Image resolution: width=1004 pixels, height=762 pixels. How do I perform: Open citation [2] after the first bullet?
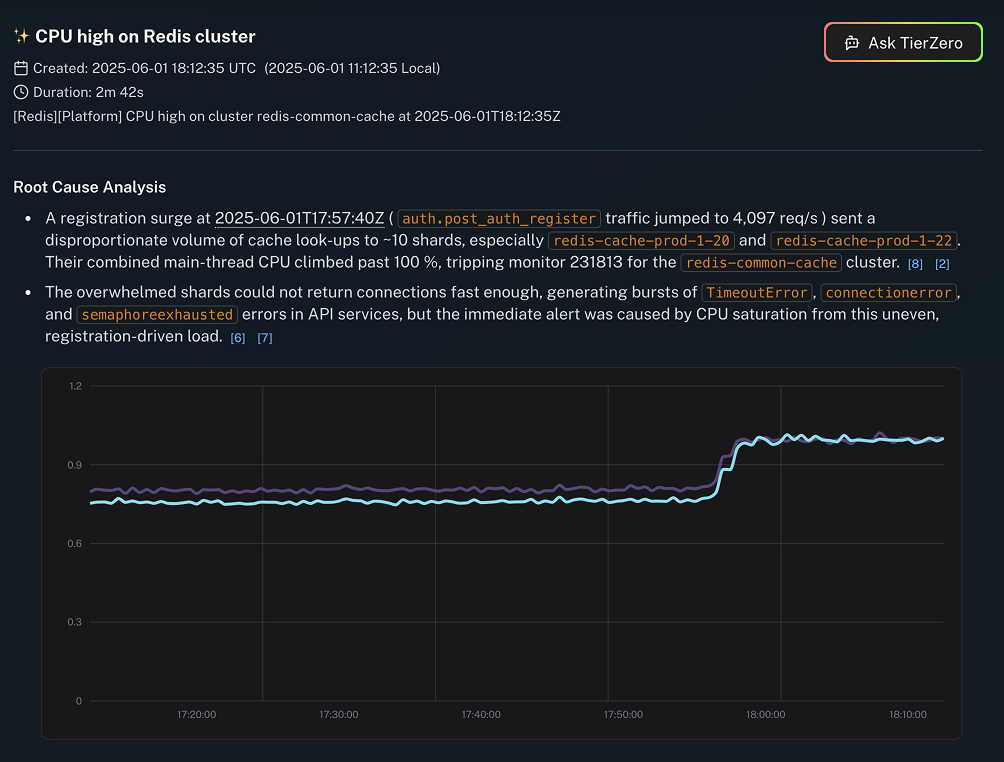tap(942, 262)
